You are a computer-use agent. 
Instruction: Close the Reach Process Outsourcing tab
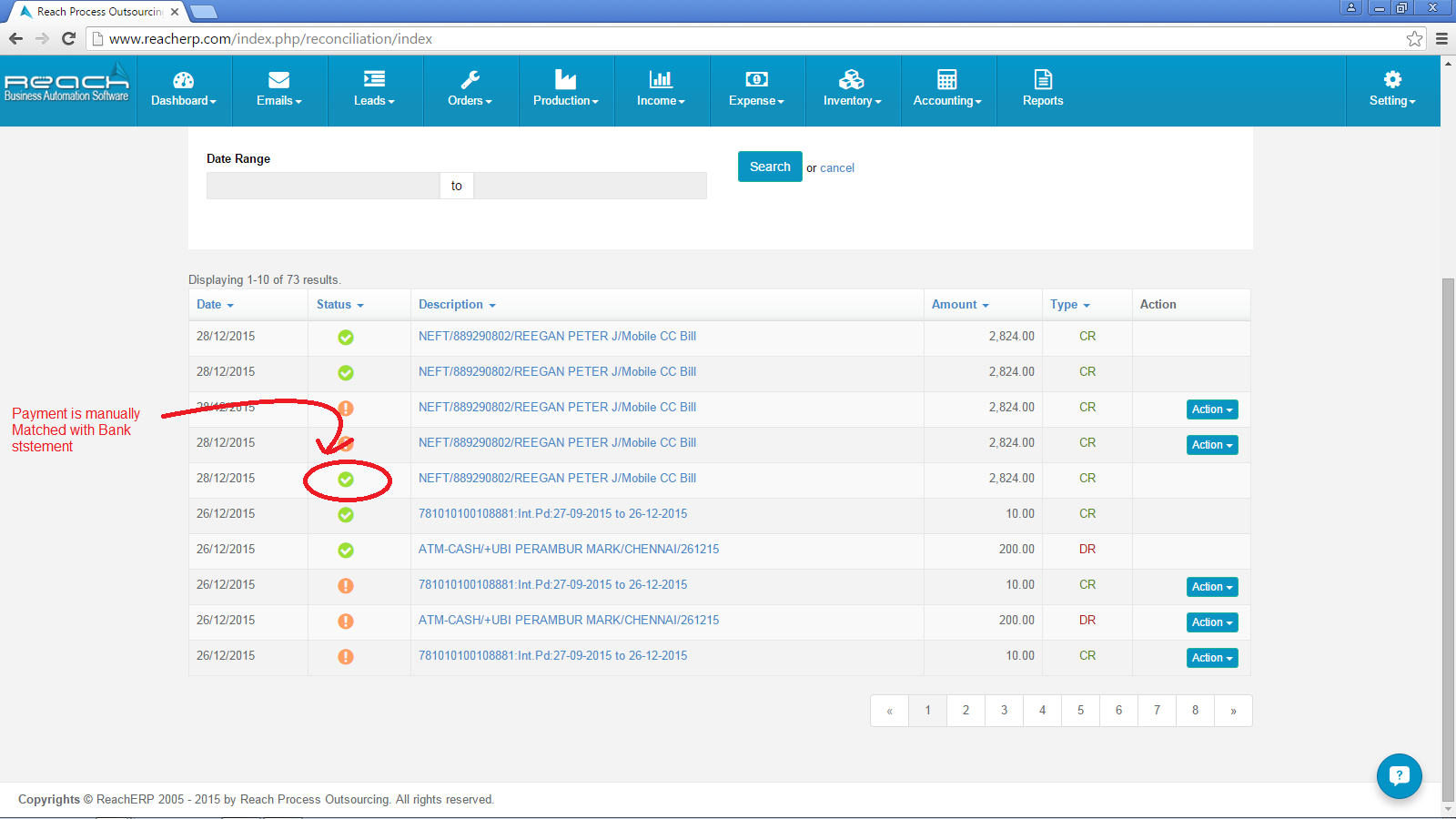[x=175, y=12]
